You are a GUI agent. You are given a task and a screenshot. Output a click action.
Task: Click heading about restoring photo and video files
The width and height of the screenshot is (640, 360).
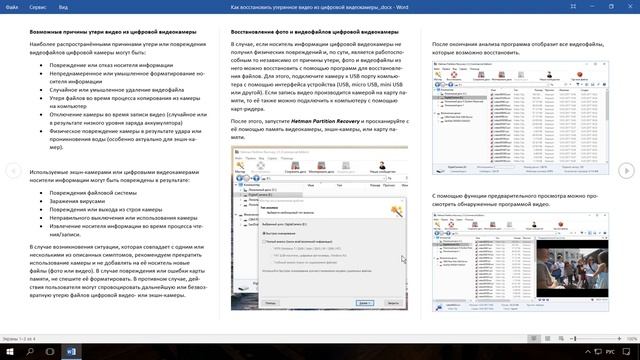315,32
